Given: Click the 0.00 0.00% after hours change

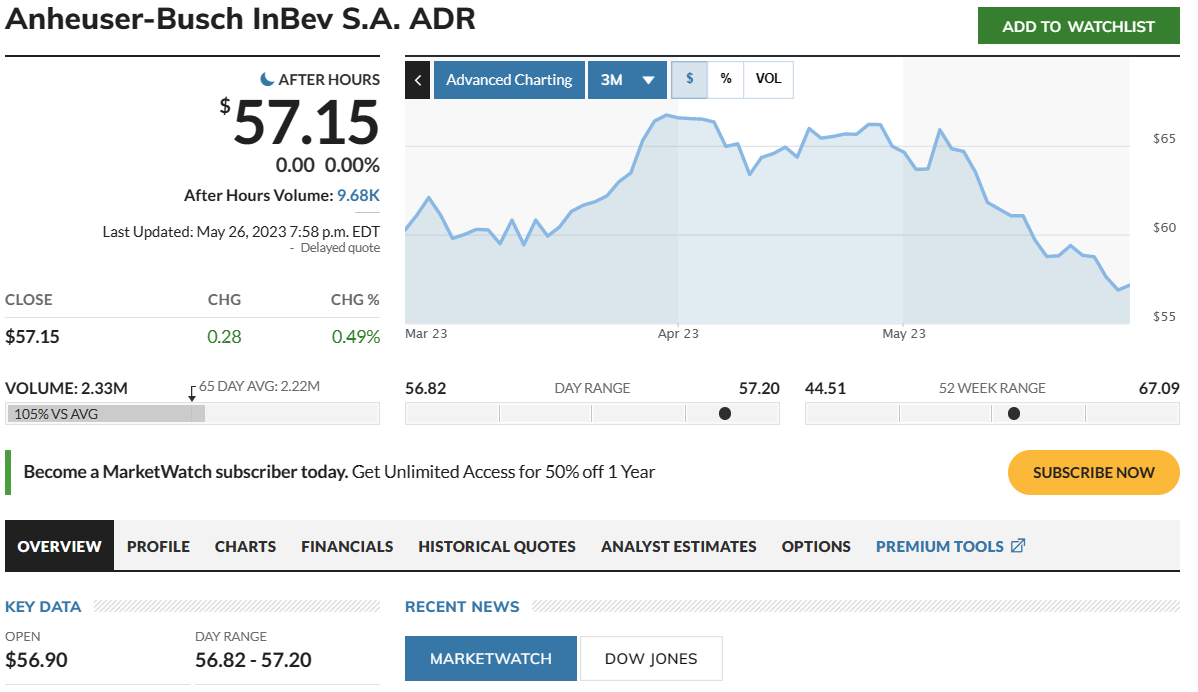Looking at the screenshot, I should [x=328, y=165].
